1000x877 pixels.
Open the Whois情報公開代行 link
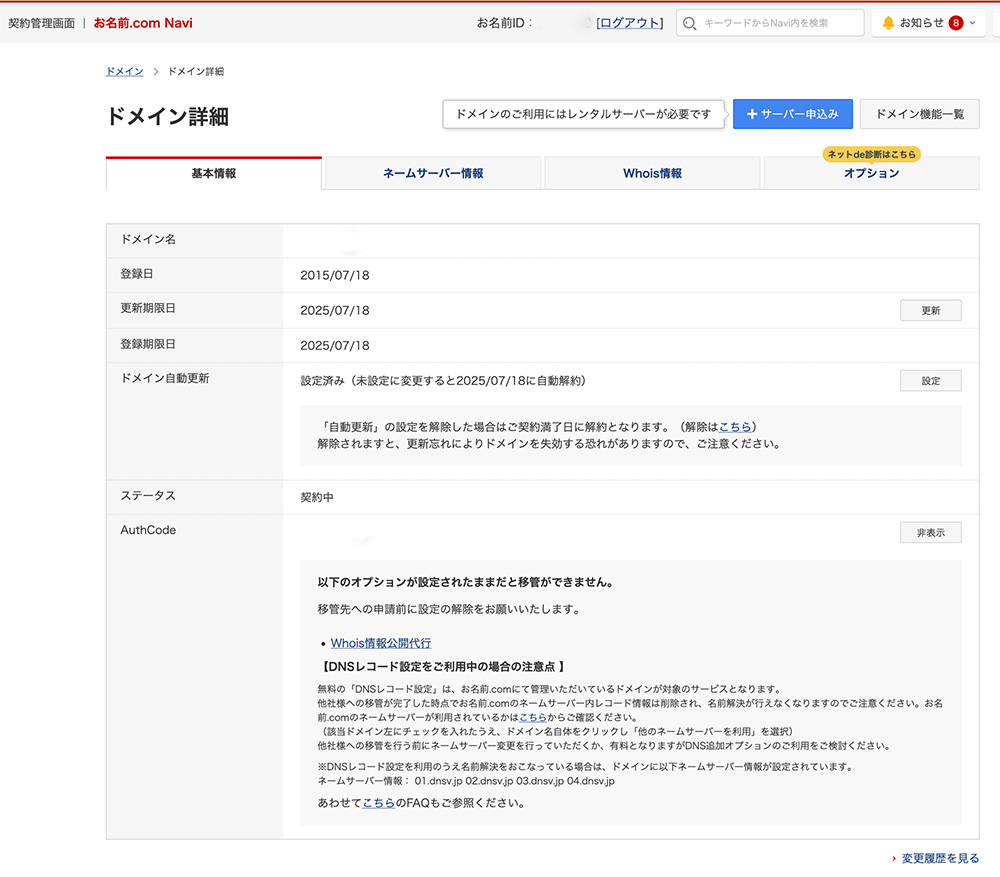(381, 643)
